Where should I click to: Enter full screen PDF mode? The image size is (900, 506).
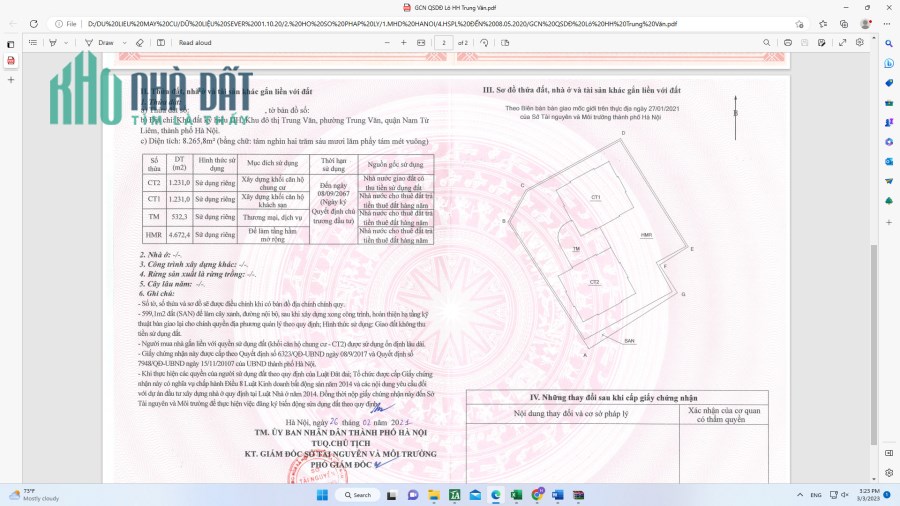coord(843,43)
